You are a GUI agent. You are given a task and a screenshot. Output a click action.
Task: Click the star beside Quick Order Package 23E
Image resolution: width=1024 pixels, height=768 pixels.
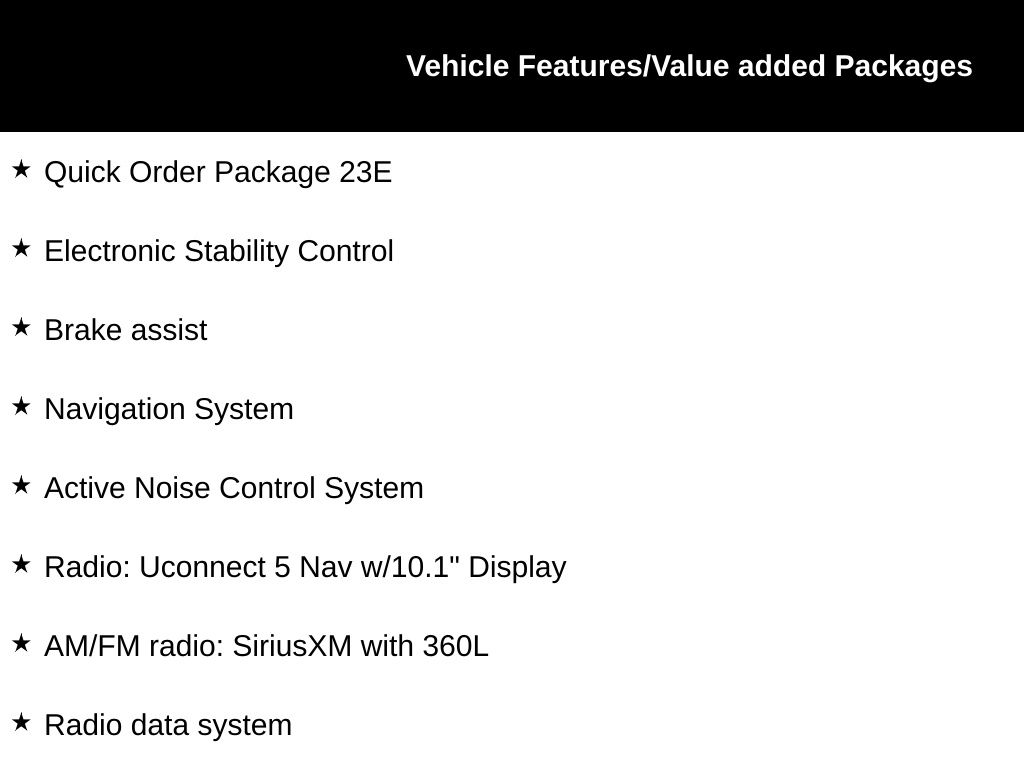point(21,170)
